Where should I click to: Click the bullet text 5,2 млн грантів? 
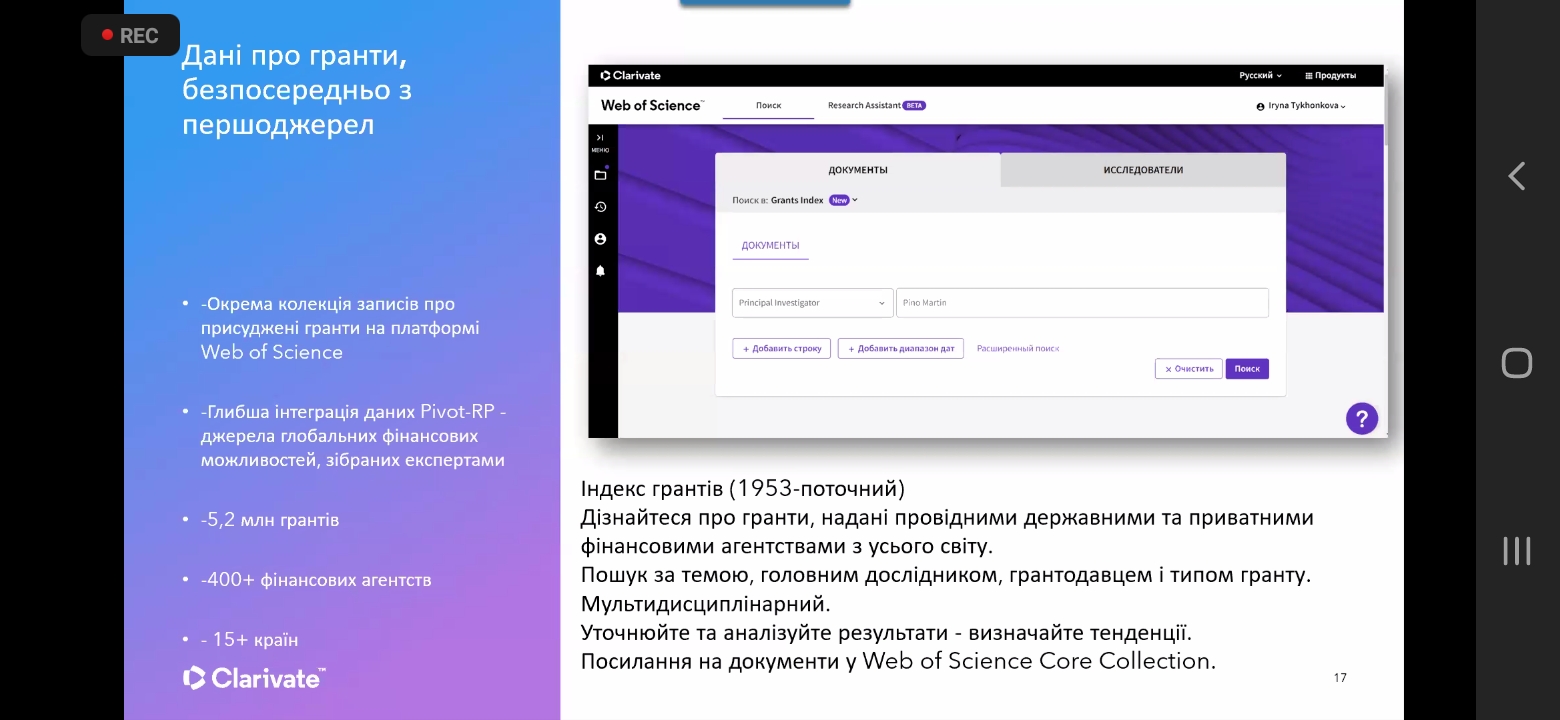269,520
